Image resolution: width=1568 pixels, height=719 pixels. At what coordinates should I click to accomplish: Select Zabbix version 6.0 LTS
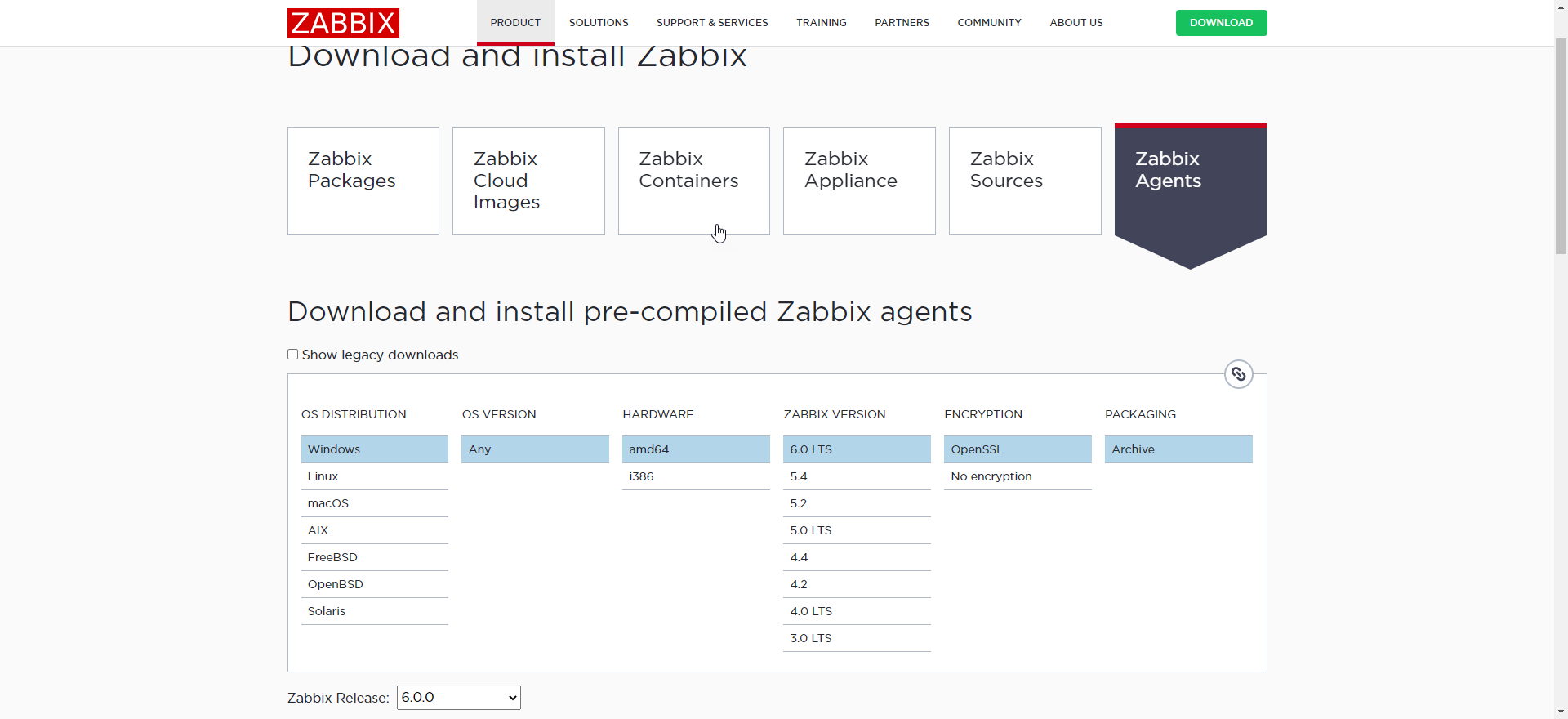[857, 449]
